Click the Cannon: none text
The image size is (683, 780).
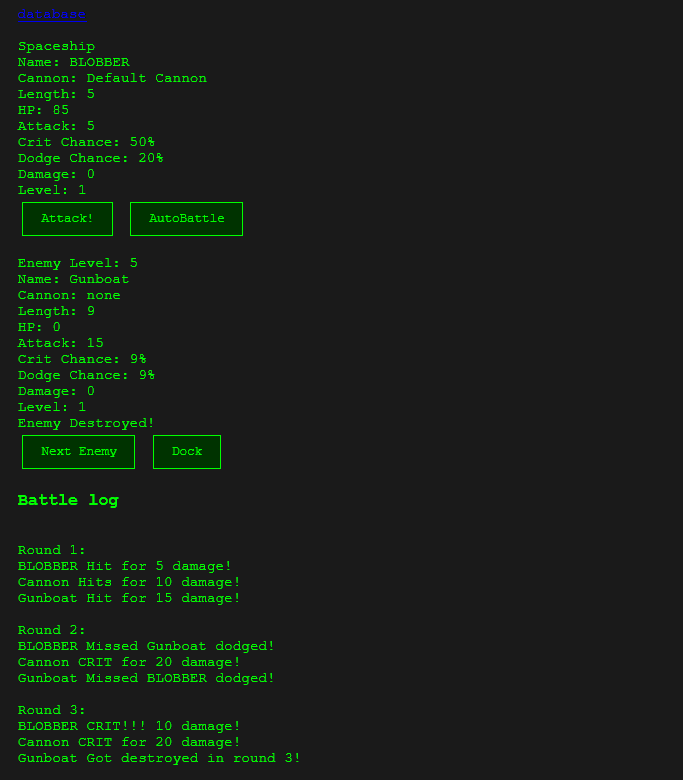pos(69,295)
